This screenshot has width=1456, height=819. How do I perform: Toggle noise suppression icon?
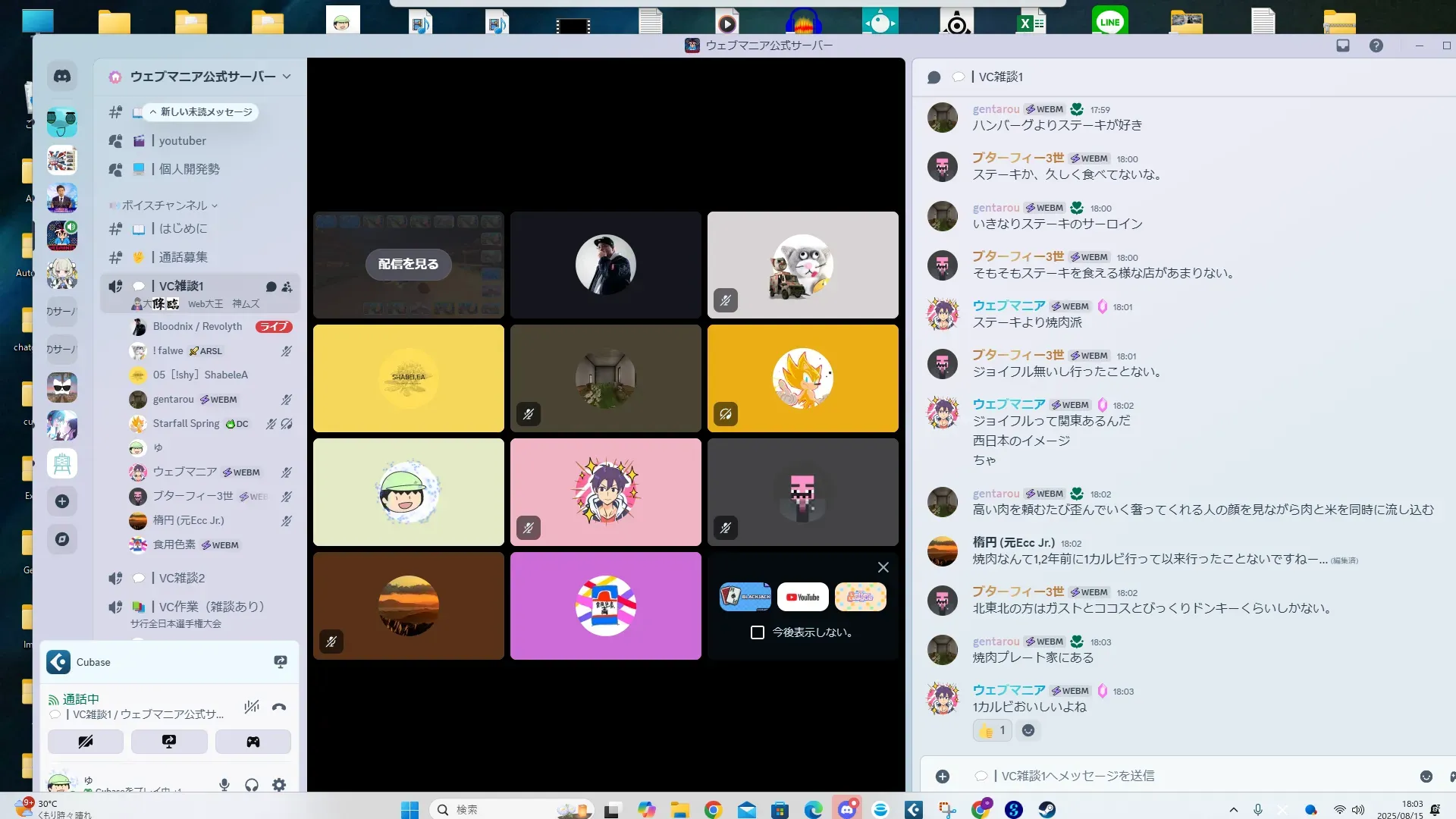[x=252, y=707]
